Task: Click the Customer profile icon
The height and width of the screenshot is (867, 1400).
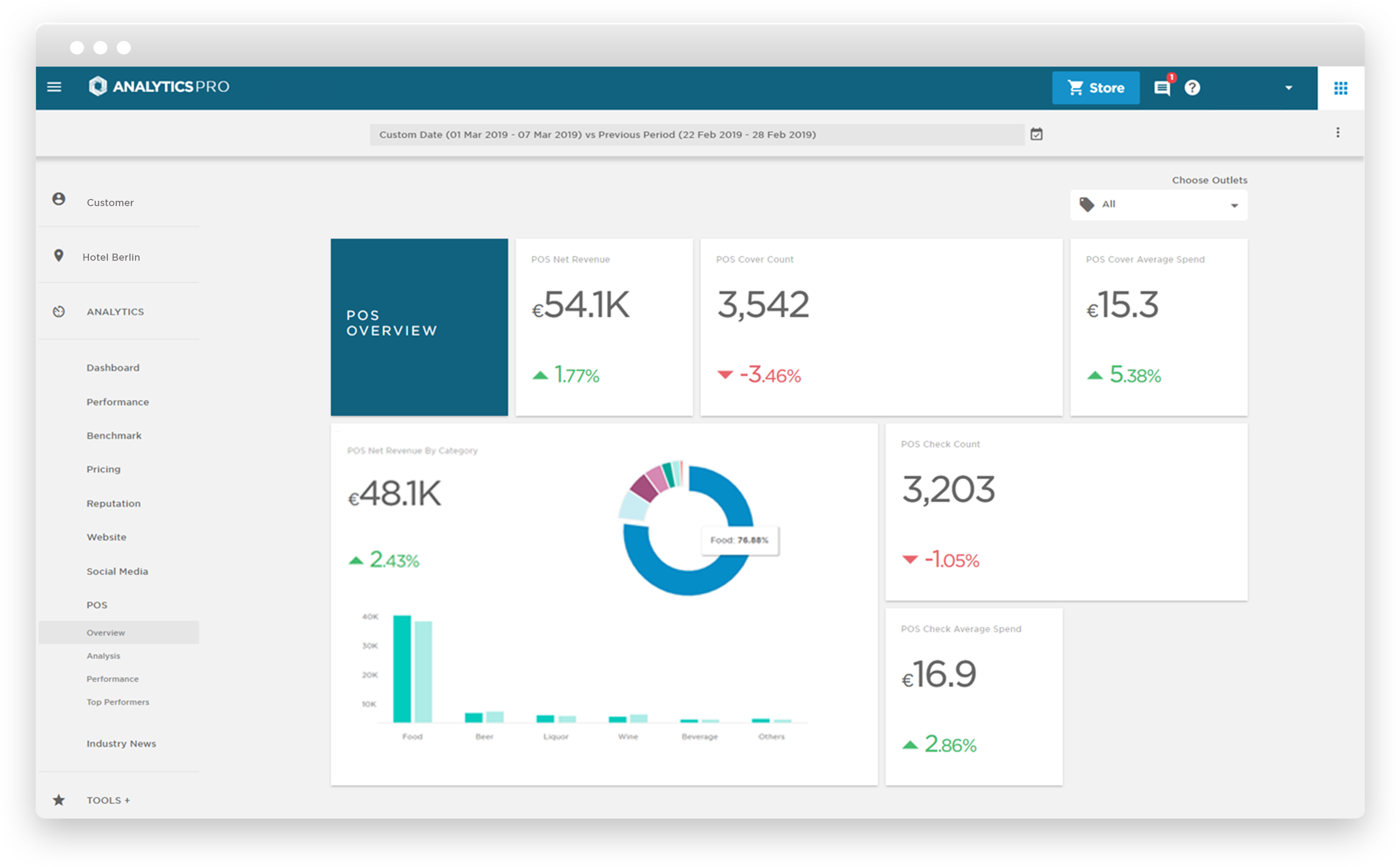Action: (59, 199)
